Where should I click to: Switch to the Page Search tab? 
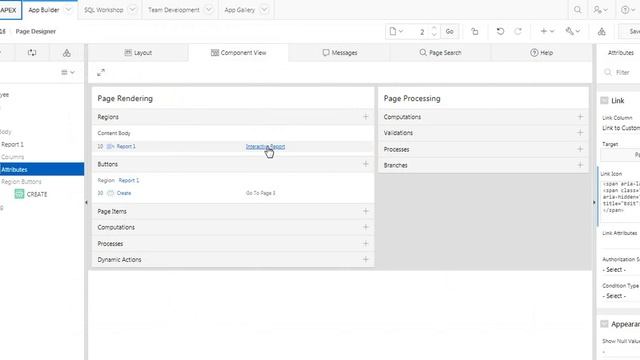coord(440,53)
